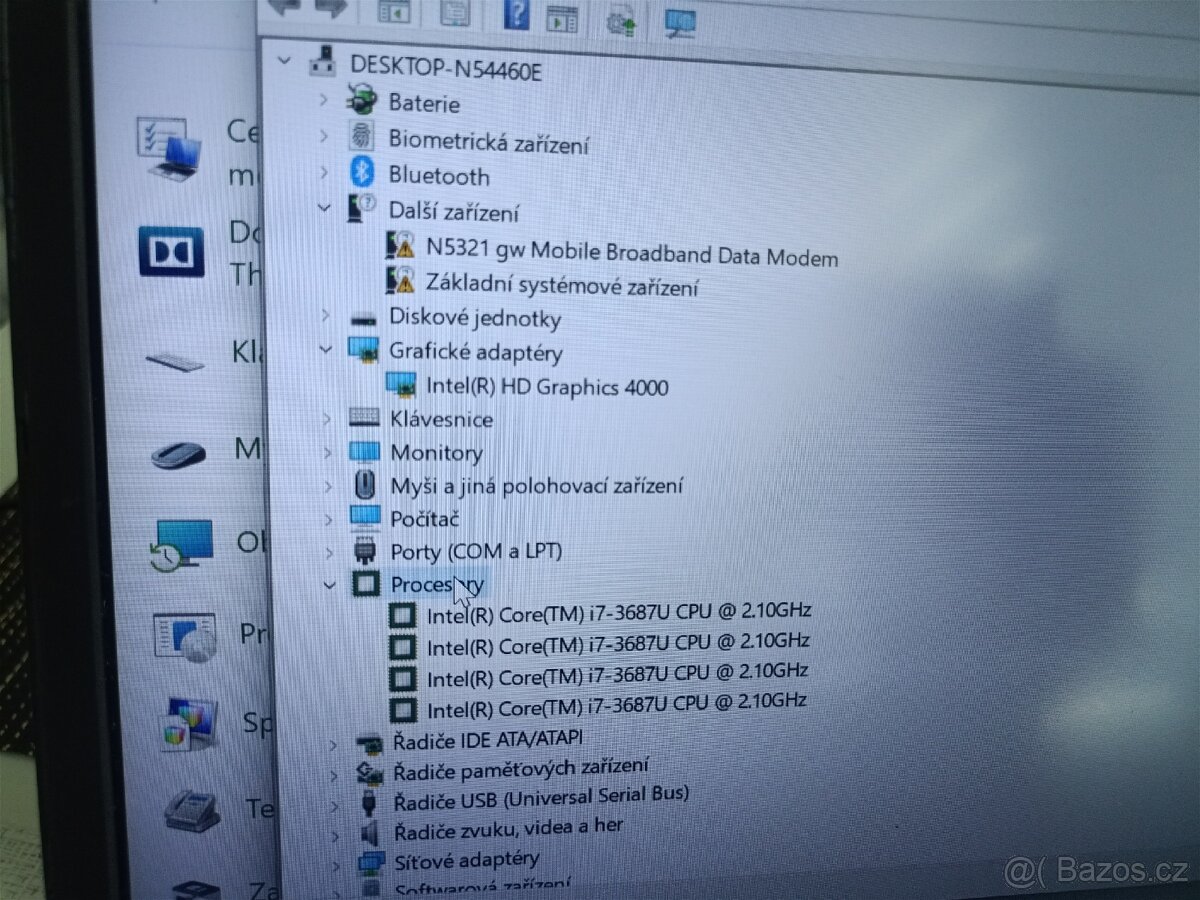Click the Back arrow in the toolbar
The width and height of the screenshot is (1200, 900).
tap(283, 7)
